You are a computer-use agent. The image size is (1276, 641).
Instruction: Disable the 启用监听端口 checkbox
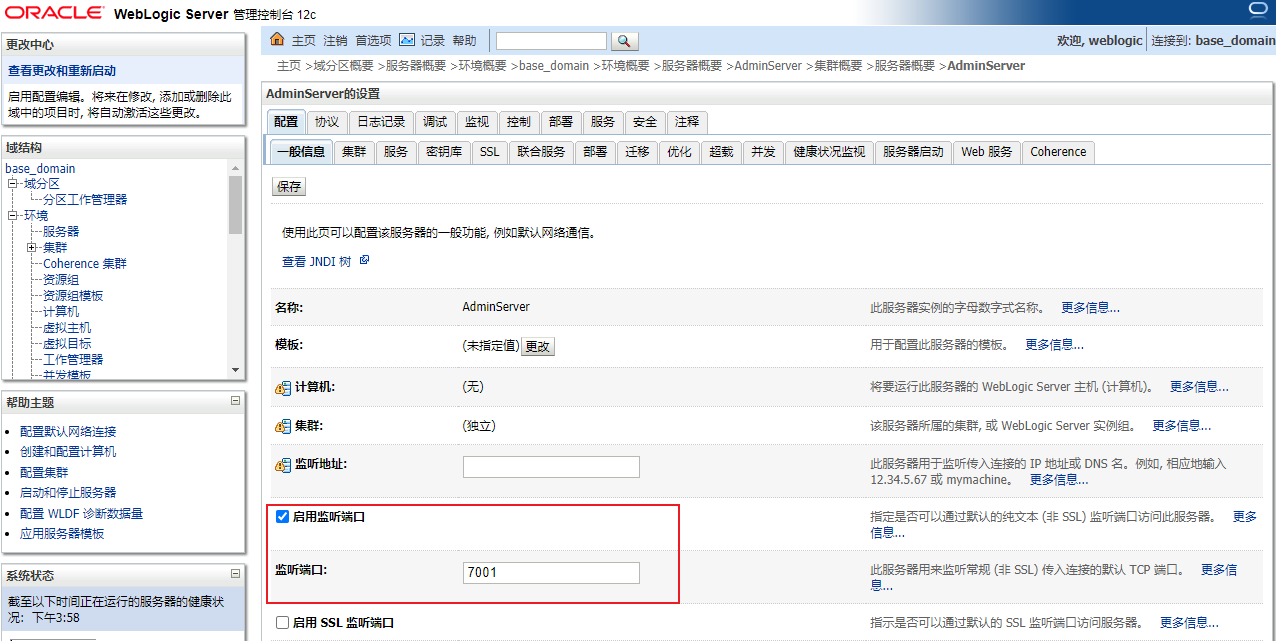(282, 517)
